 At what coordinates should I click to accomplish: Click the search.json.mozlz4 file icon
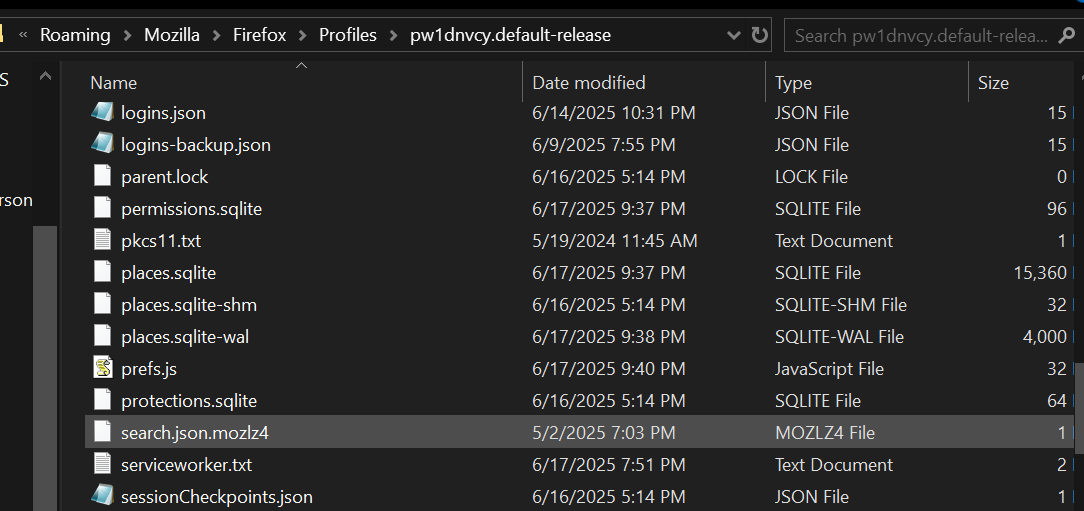click(102, 432)
